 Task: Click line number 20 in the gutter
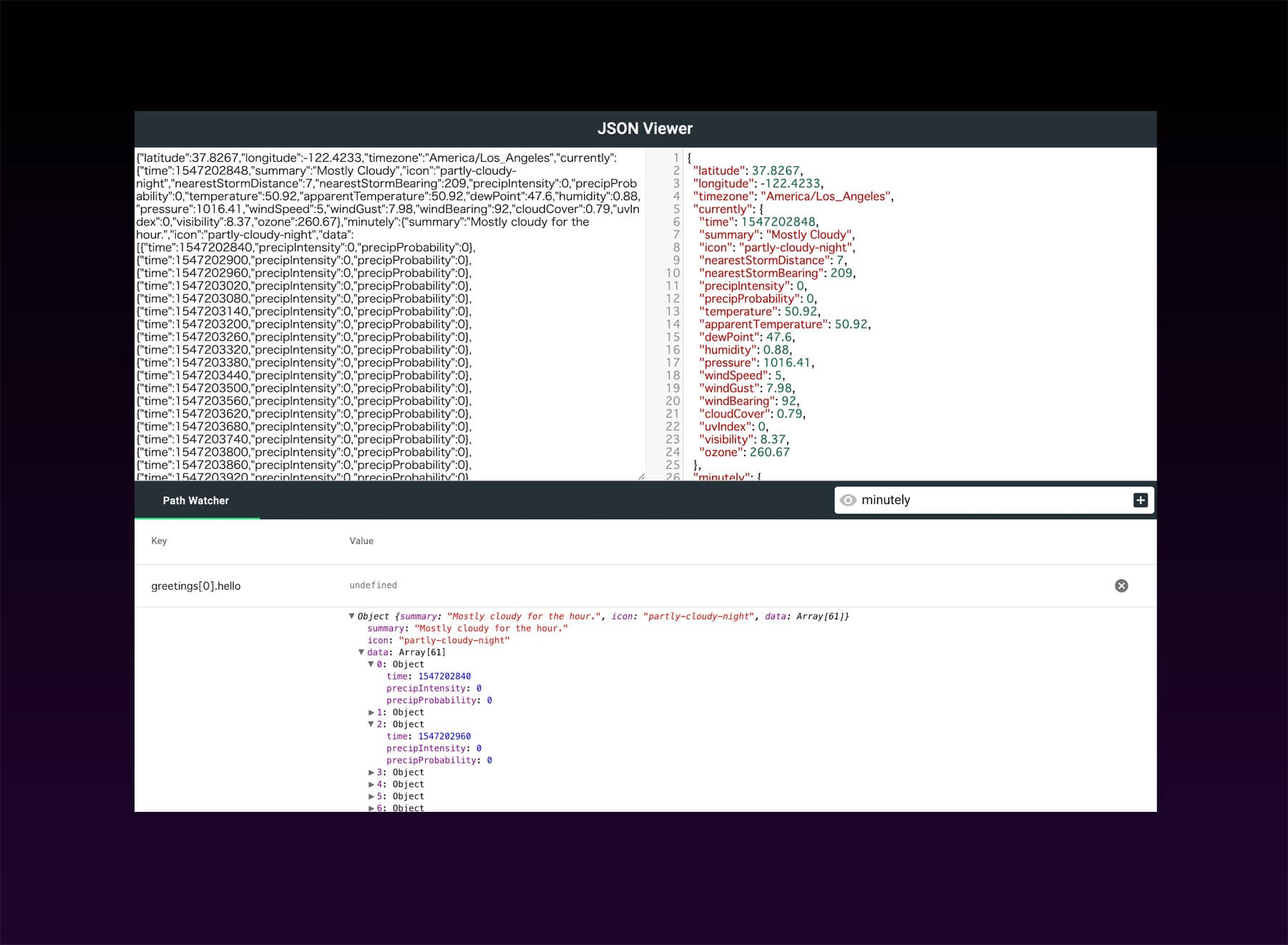tap(673, 401)
